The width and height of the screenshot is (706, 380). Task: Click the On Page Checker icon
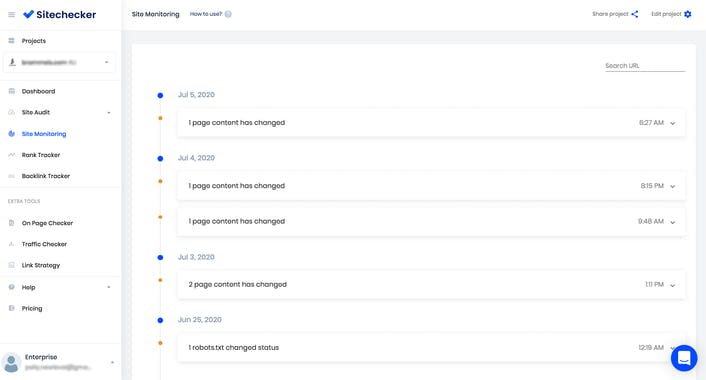[x=11, y=223]
